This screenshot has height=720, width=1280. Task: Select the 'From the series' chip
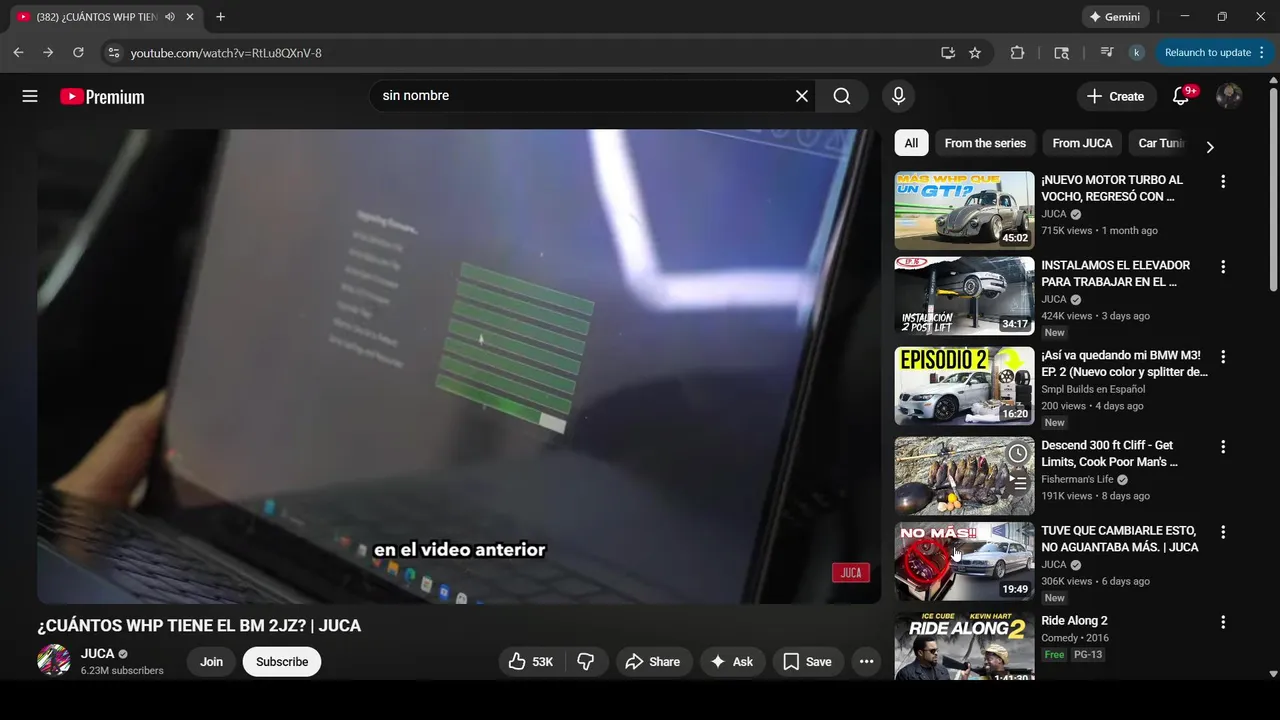tap(985, 143)
